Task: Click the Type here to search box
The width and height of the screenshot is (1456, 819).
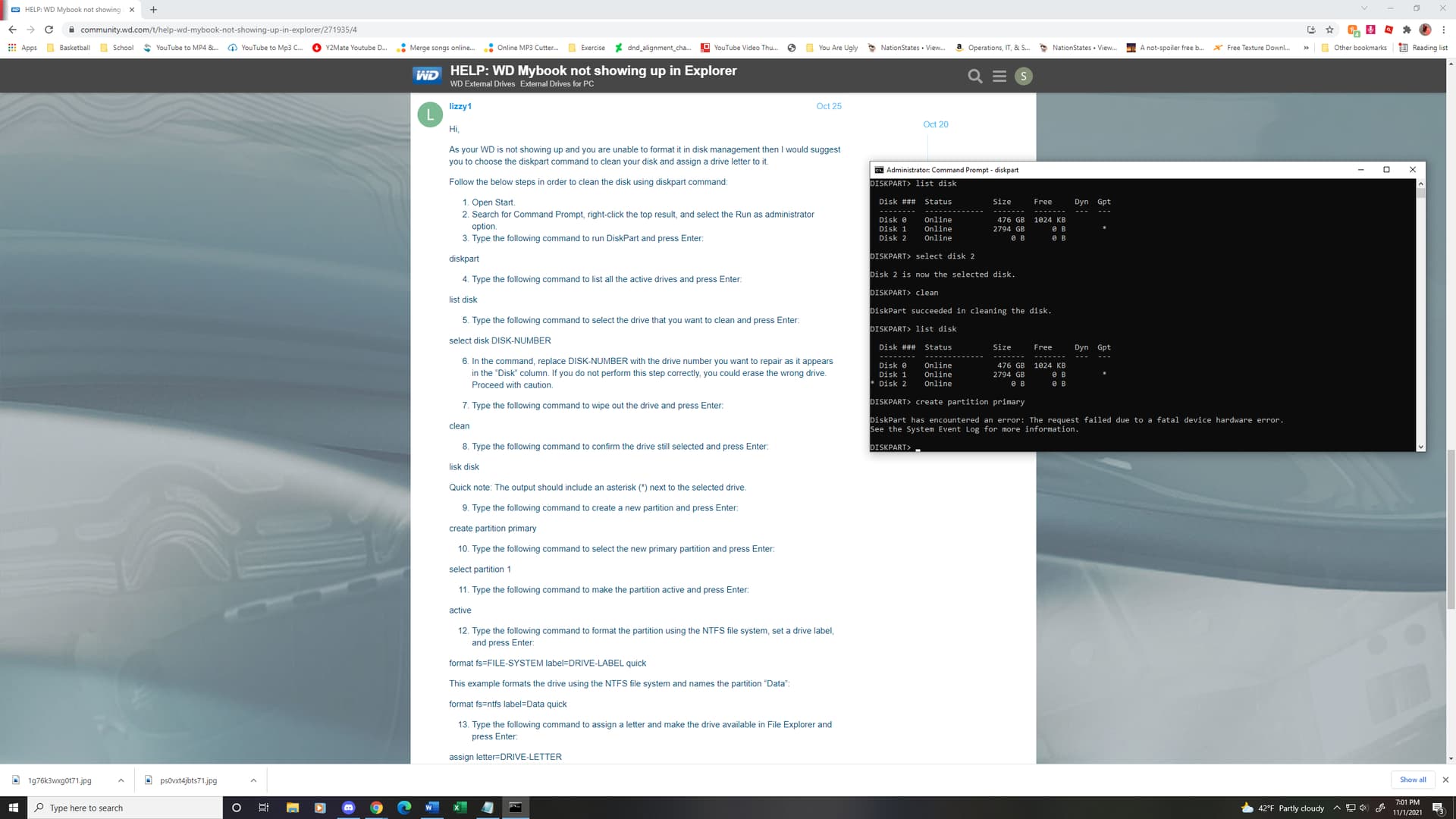Action: pos(125,808)
